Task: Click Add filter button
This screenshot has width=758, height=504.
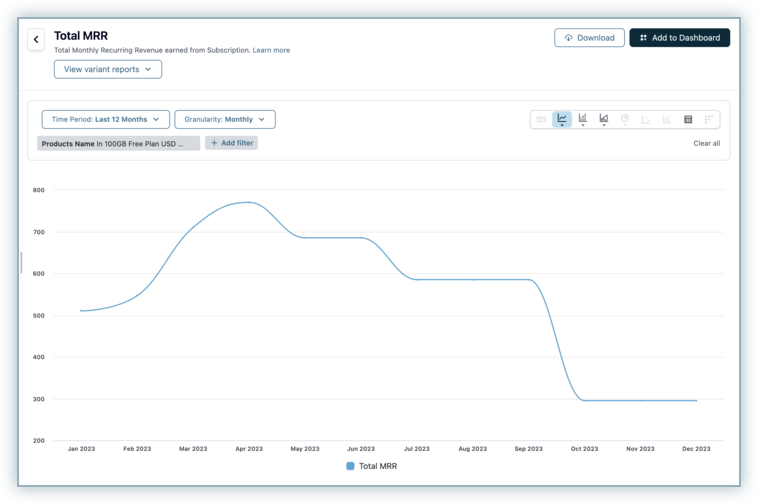Action: (231, 143)
